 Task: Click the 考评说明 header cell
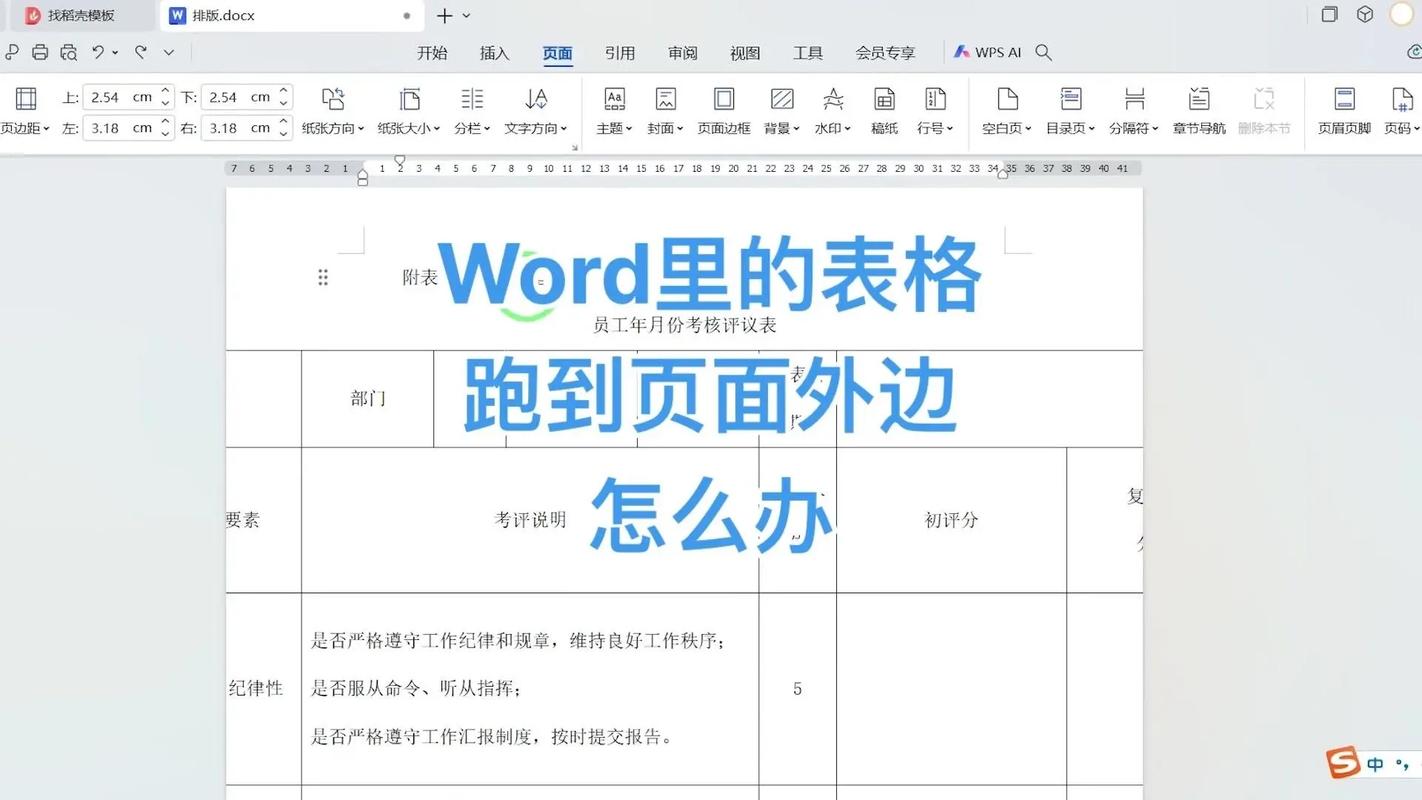[x=530, y=519]
